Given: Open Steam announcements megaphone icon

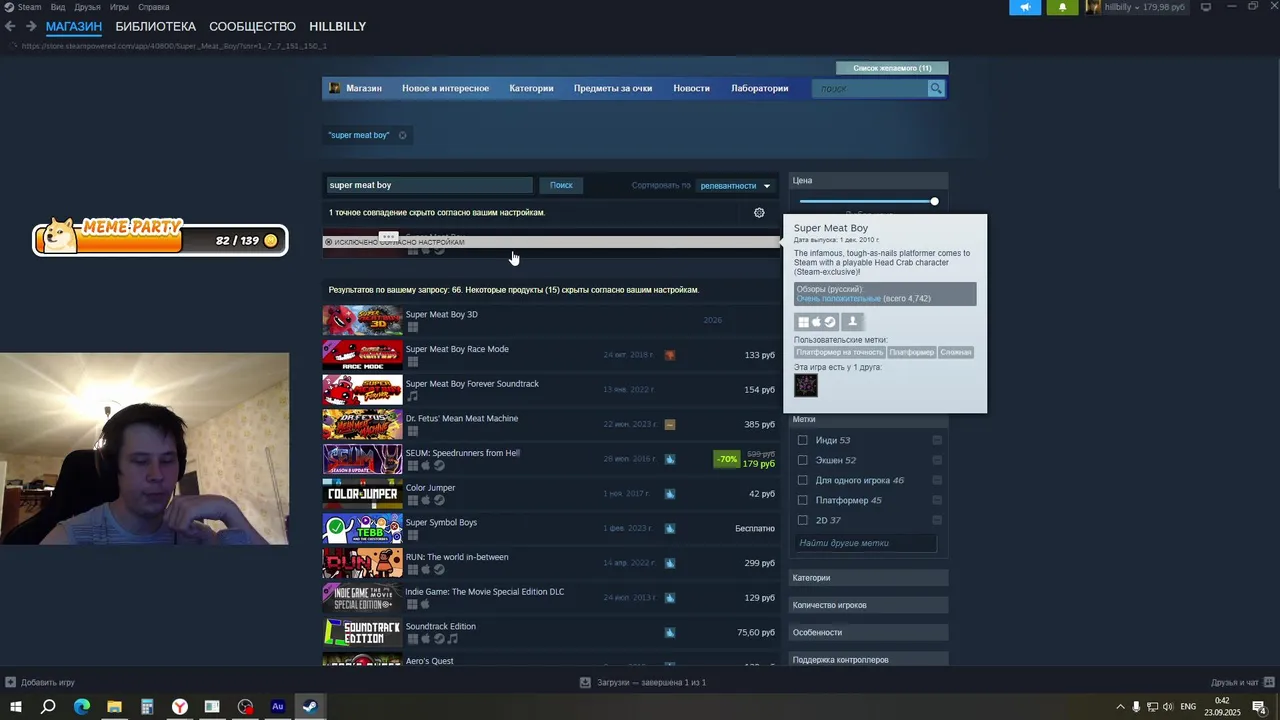Looking at the screenshot, I should 1025,7.
